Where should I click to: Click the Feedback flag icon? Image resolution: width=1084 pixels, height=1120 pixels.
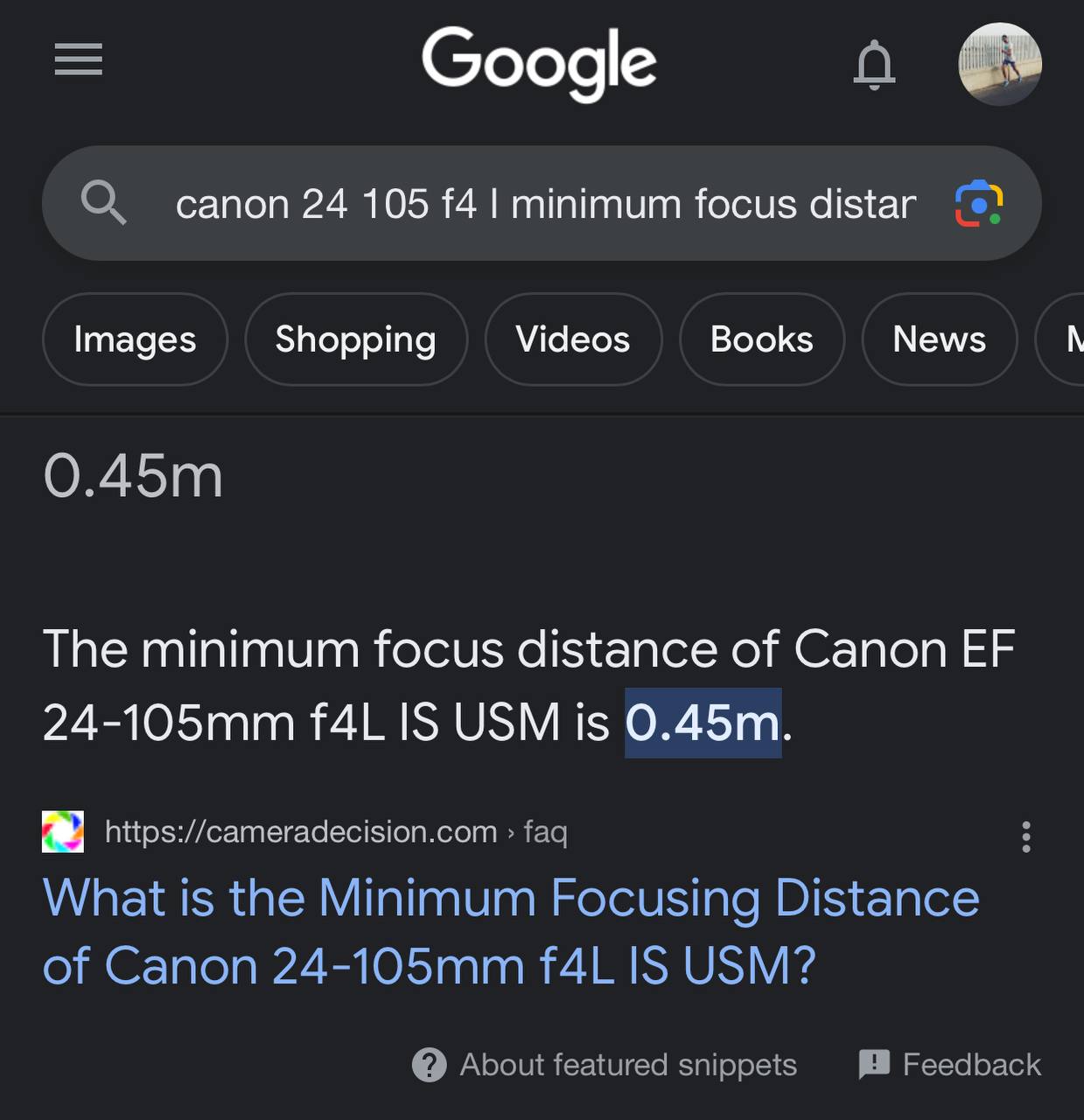tap(874, 1065)
